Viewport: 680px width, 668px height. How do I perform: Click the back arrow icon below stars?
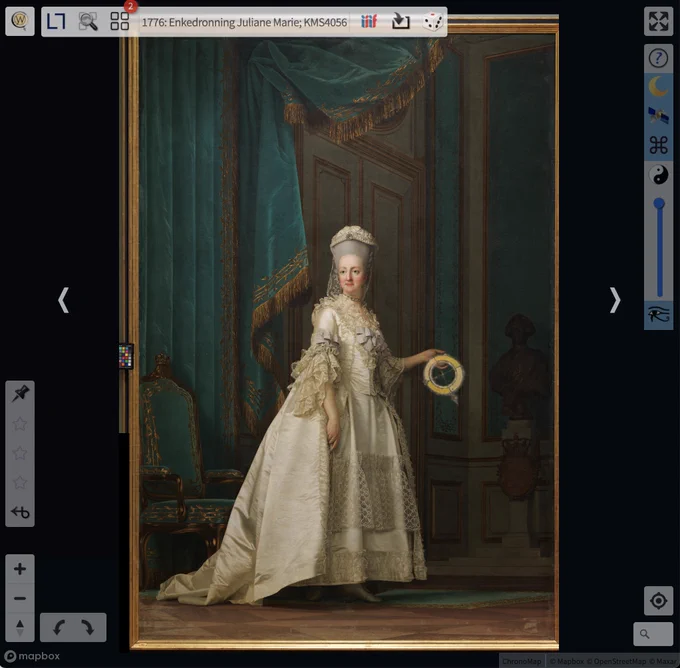tap(20, 512)
